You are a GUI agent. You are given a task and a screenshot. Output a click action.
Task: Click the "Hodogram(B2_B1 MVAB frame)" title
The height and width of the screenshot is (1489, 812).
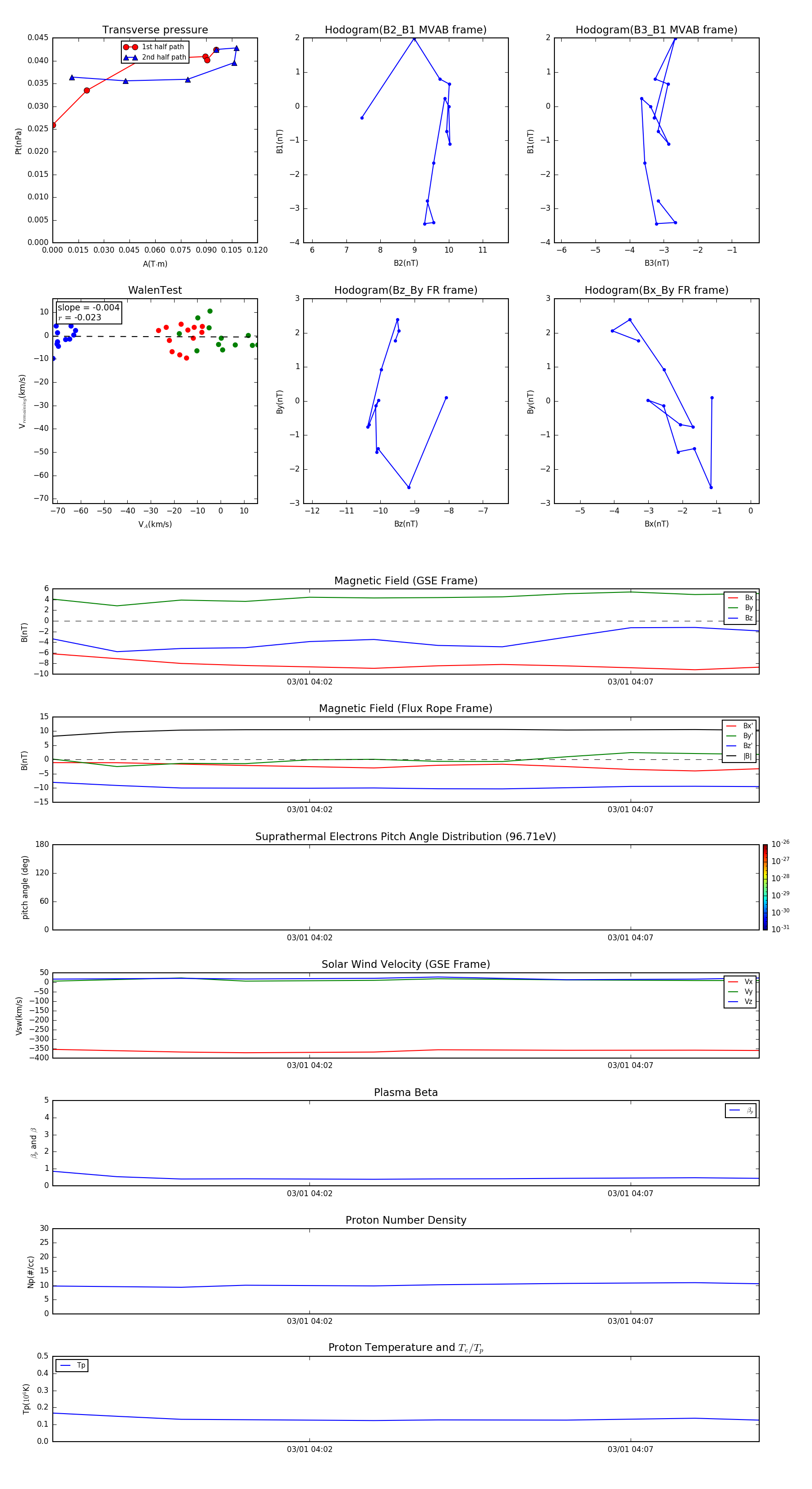[x=406, y=30]
